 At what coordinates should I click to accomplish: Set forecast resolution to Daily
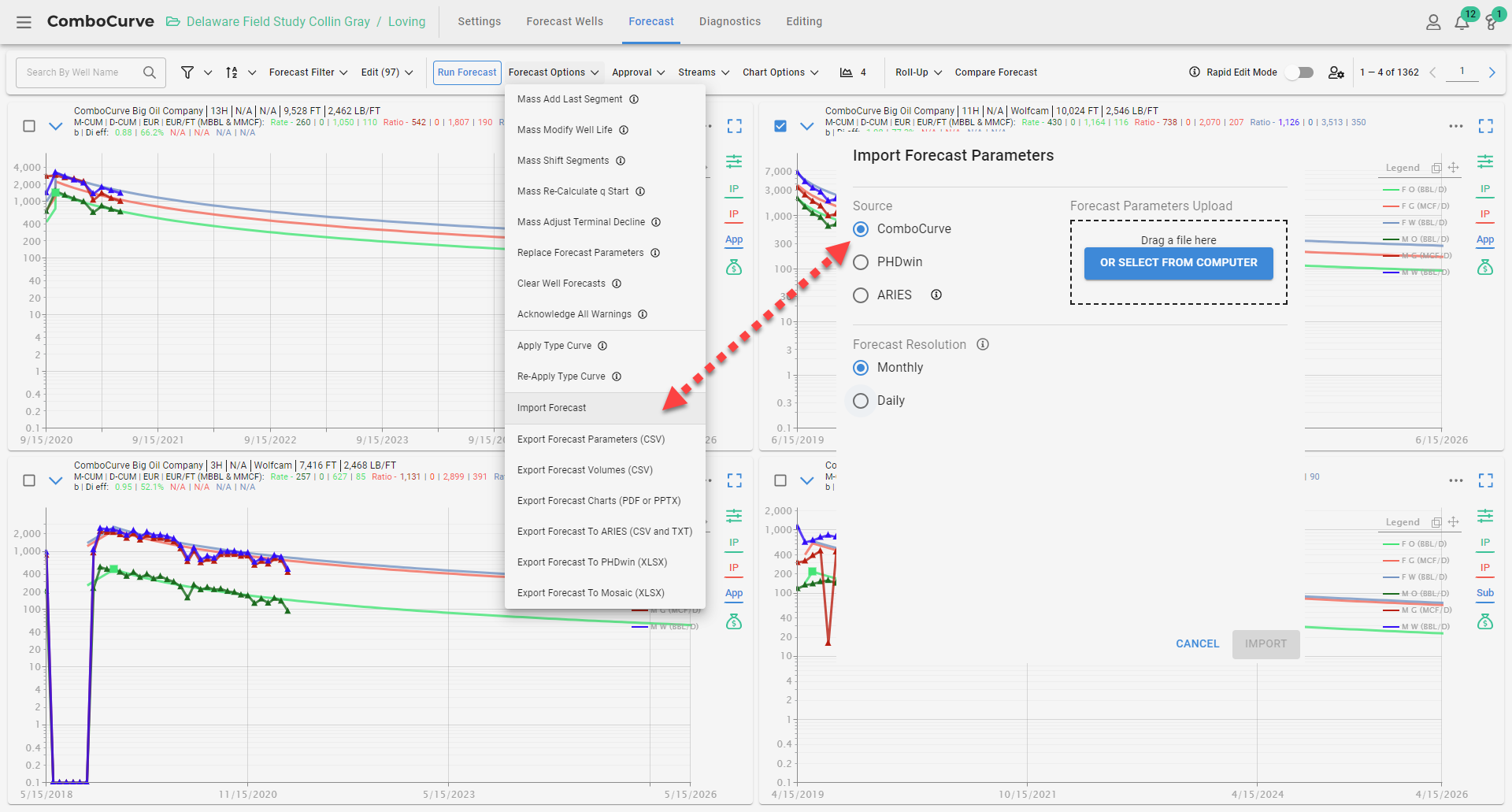pos(861,401)
